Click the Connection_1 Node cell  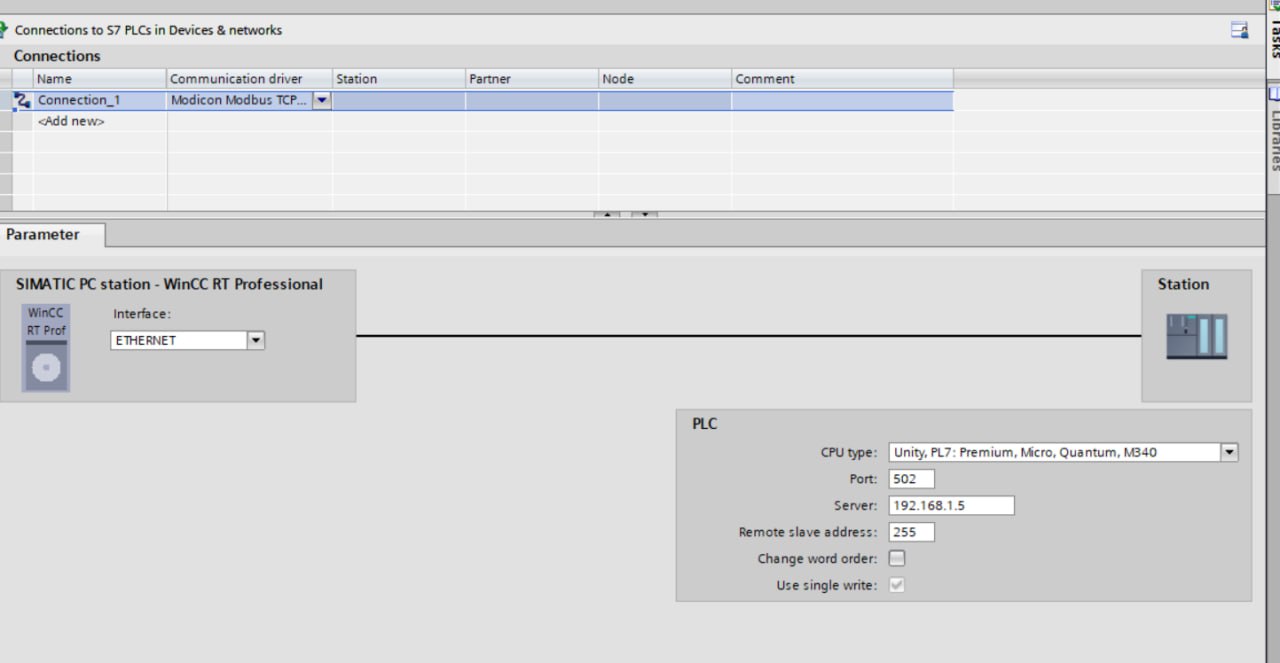[x=665, y=100]
